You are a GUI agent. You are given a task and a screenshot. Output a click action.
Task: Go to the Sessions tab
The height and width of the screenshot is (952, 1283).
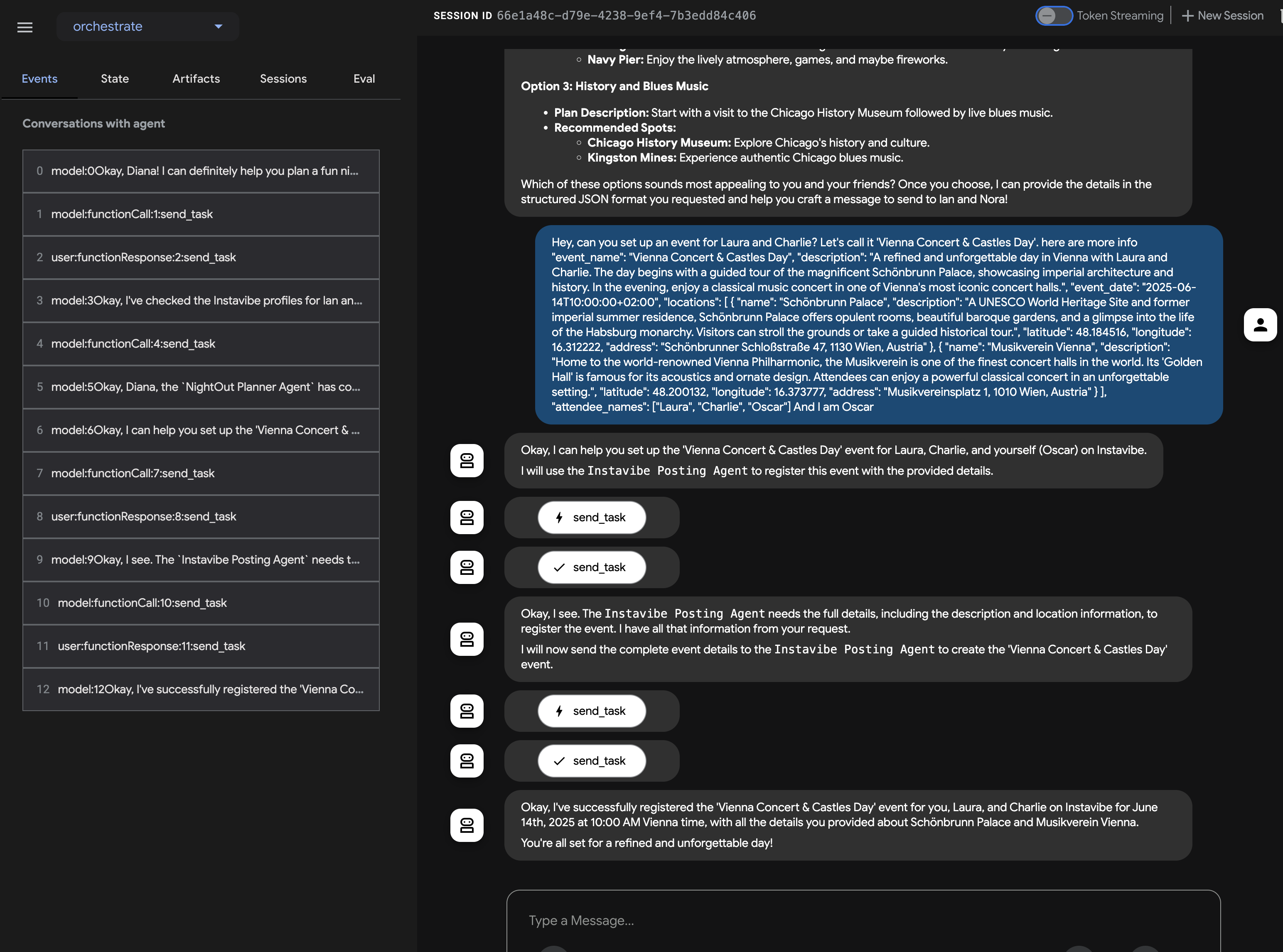(283, 79)
